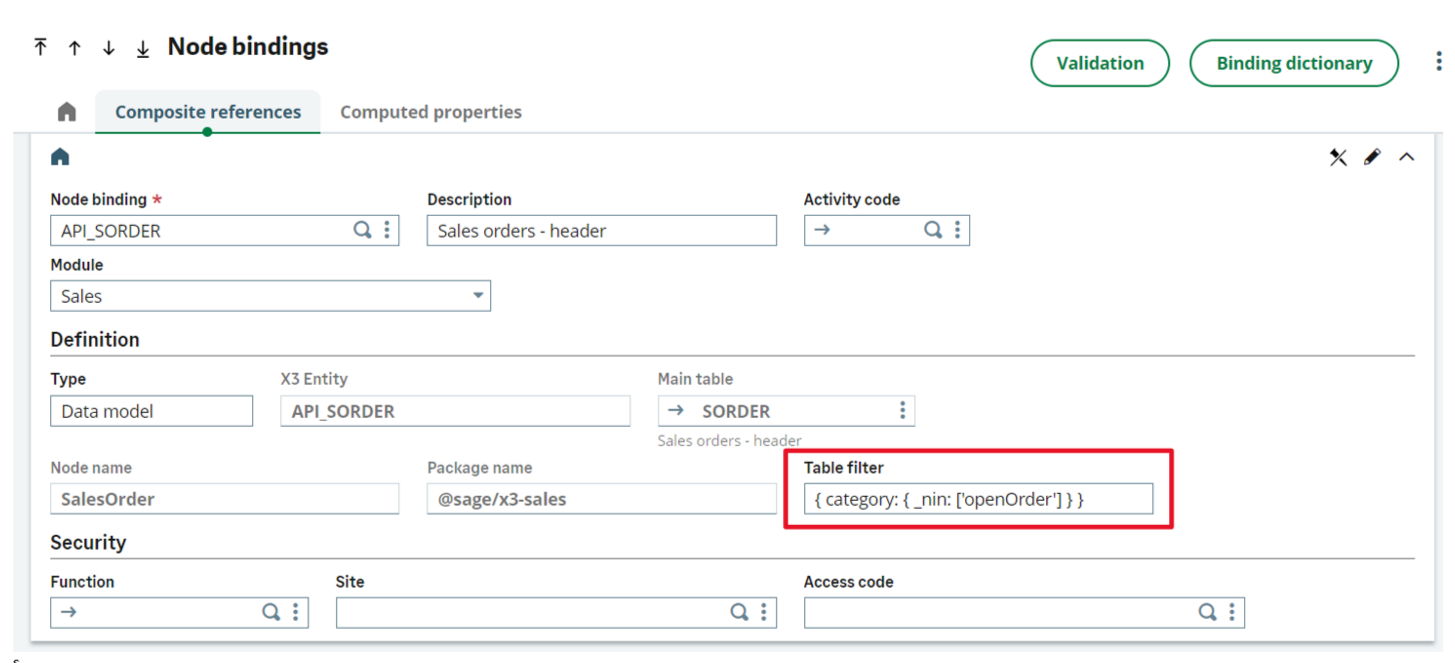The width and height of the screenshot is (1455, 663).
Task: Collapse the panel with the chevron up
Action: pos(1406,157)
